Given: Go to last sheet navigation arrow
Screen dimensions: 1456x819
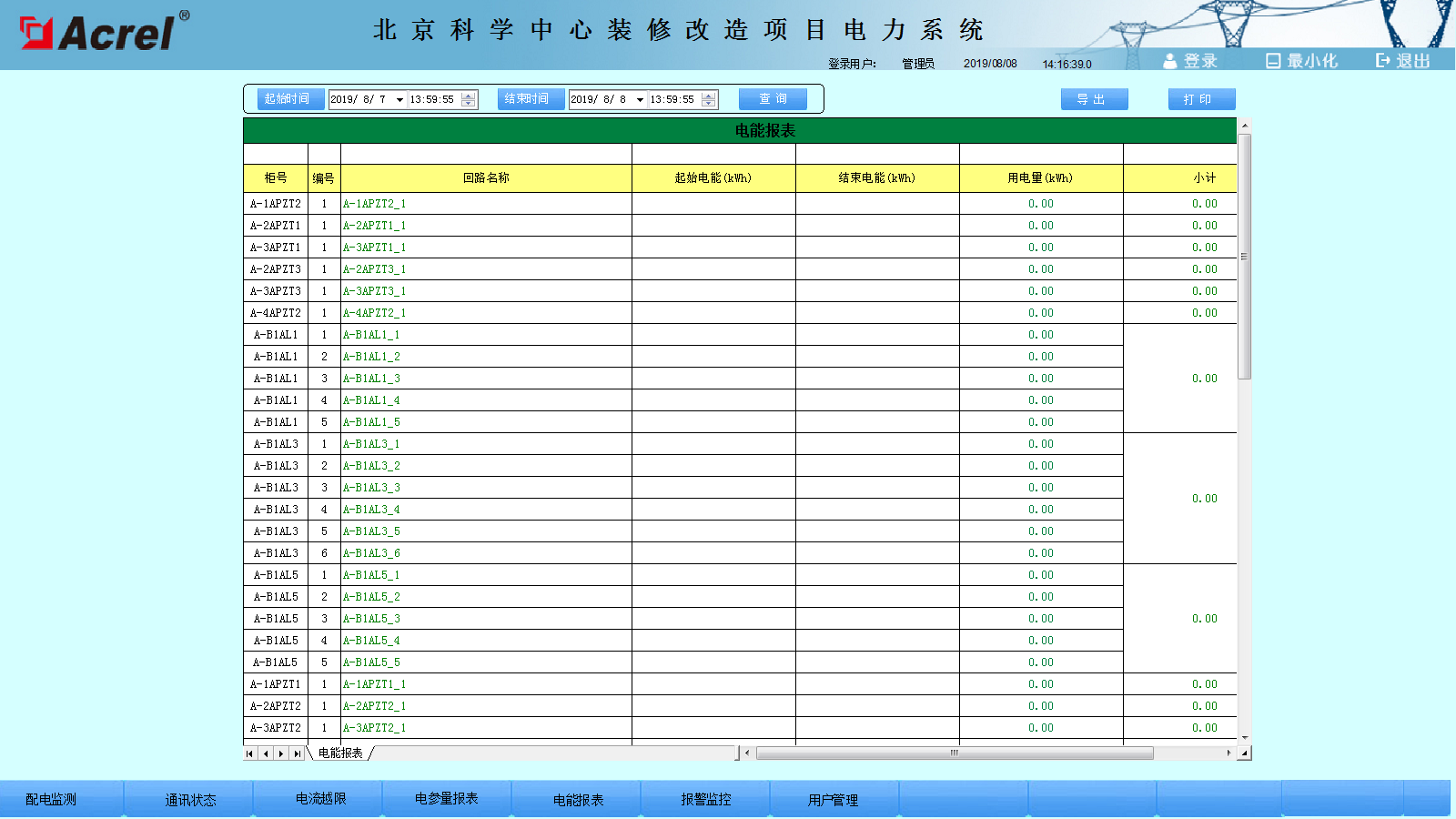Looking at the screenshot, I should click(x=297, y=753).
